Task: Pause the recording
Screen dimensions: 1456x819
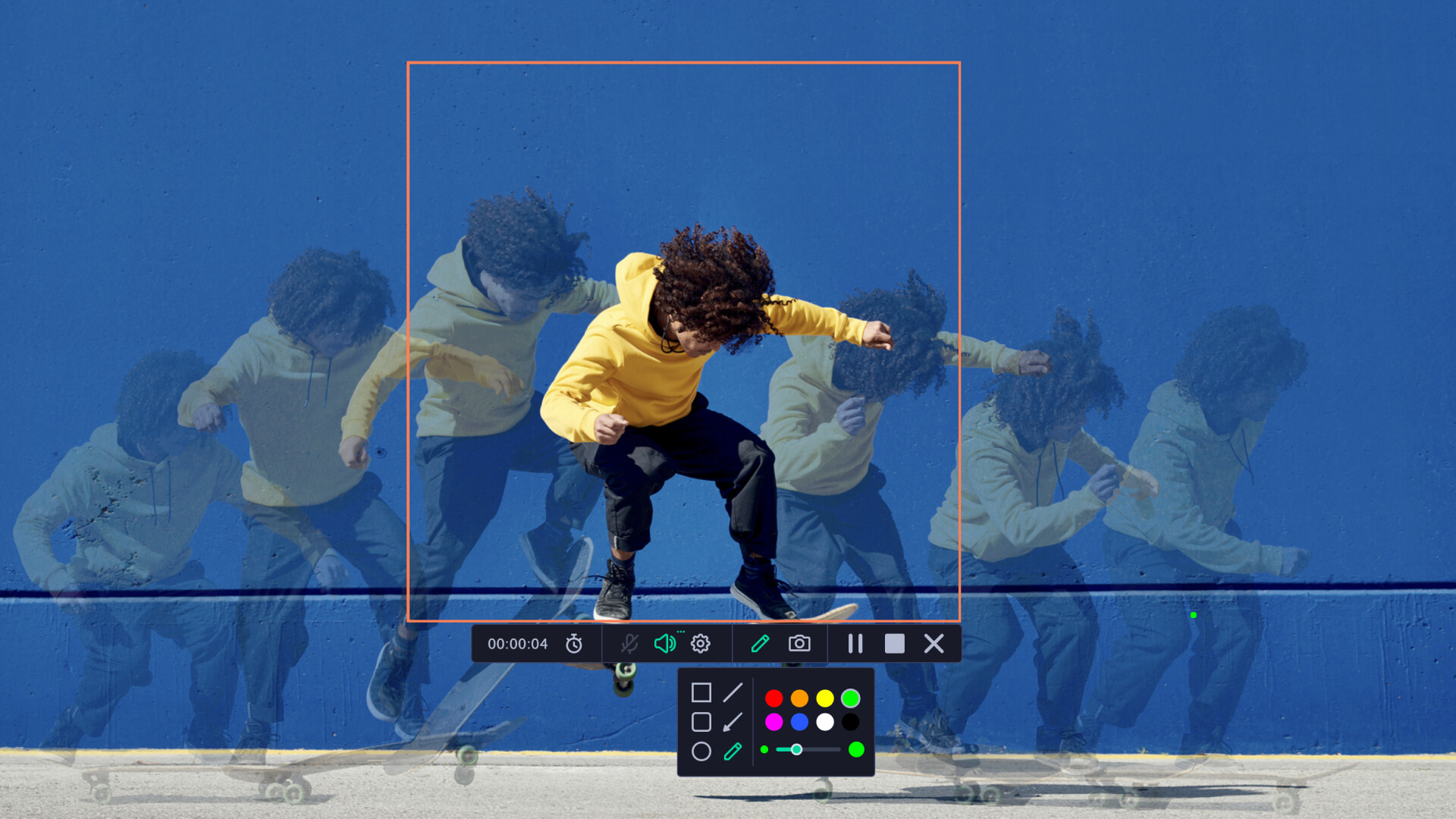Action: pyautogui.click(x=855, y=644)
